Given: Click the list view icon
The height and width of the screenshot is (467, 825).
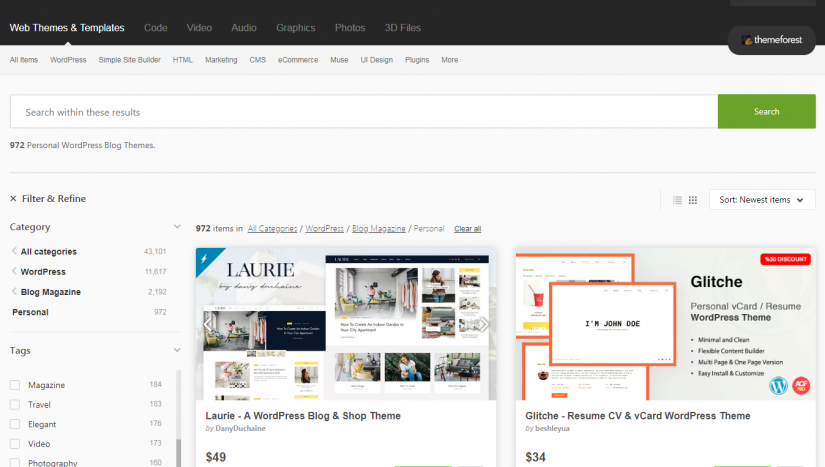Looking at the screenshot, I should (x=677, y=200).
